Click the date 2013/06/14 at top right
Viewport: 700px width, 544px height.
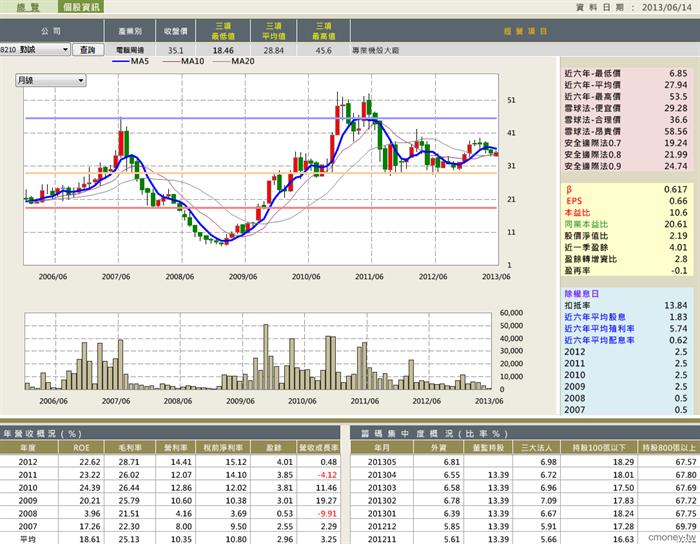[667, 8]
